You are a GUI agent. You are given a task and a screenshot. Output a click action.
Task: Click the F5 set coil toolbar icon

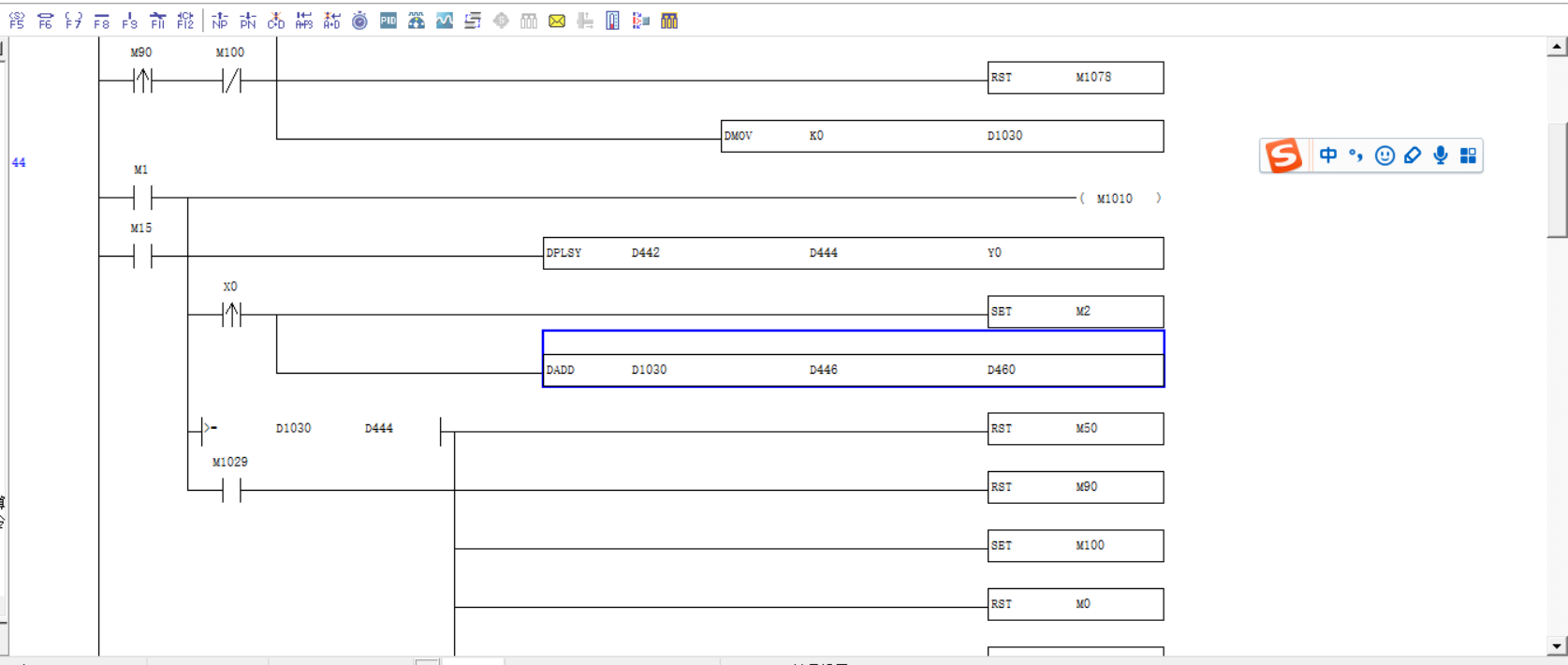17,21
